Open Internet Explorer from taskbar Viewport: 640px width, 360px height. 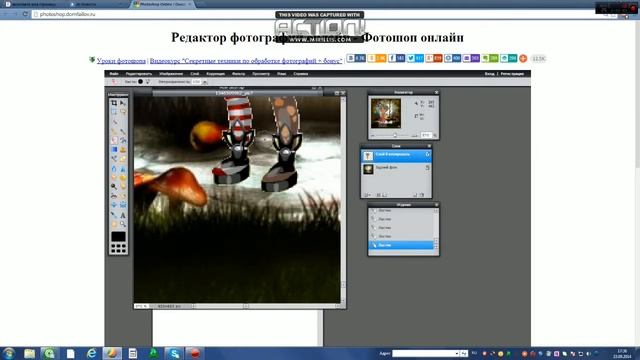click(x=91, y=353)
